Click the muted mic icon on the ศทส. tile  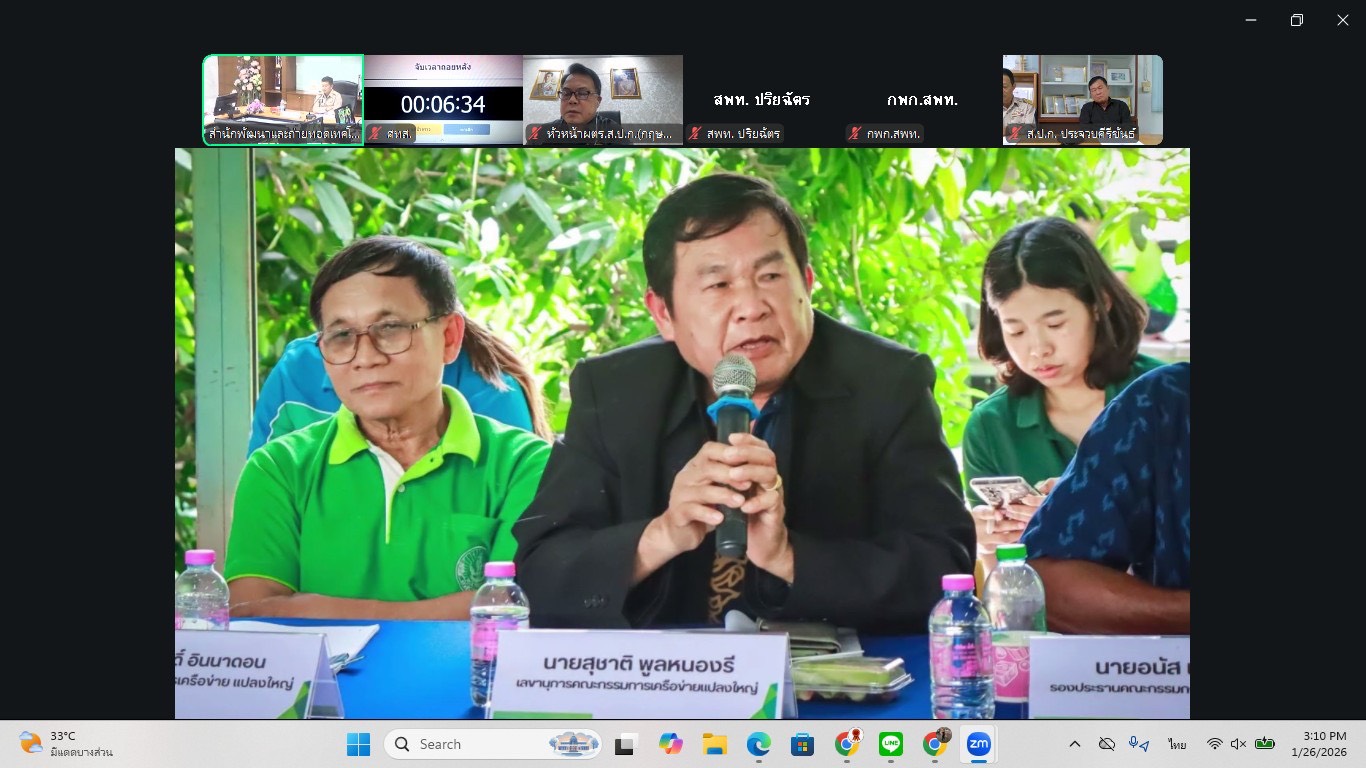[377, 133]
